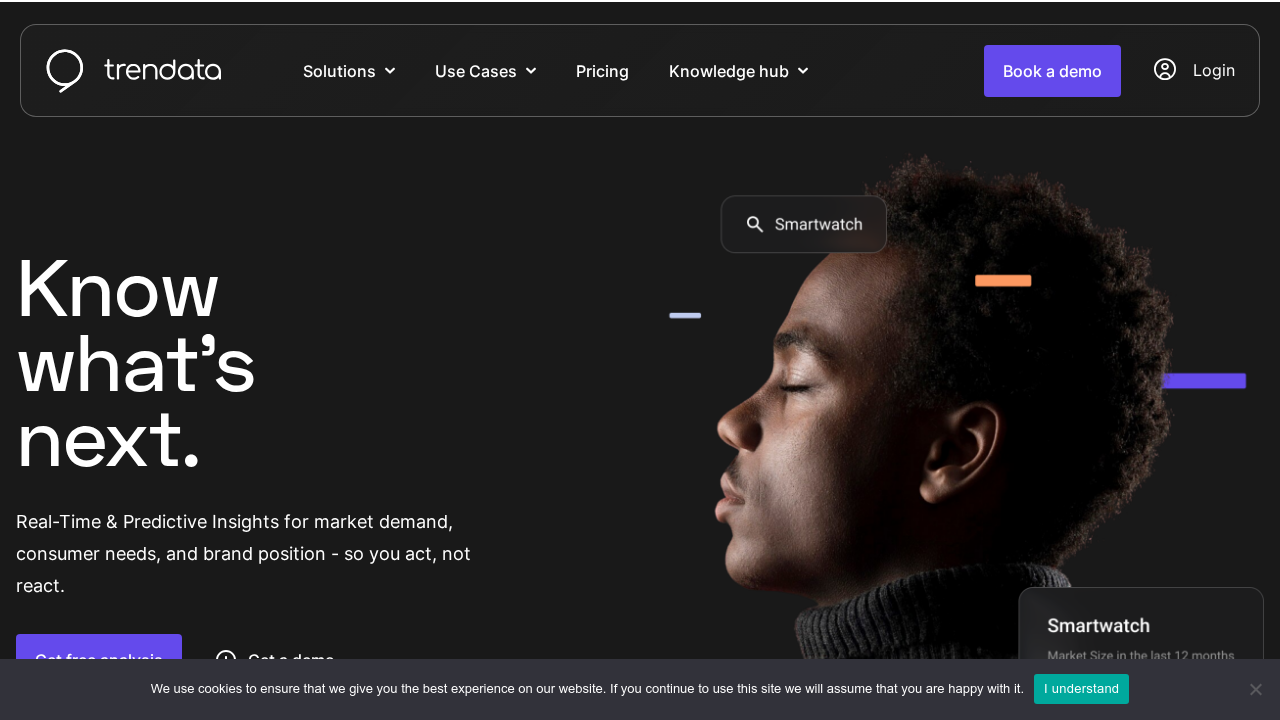
Task: Click inside the Smartwatch search field
Action: [818, 224]
